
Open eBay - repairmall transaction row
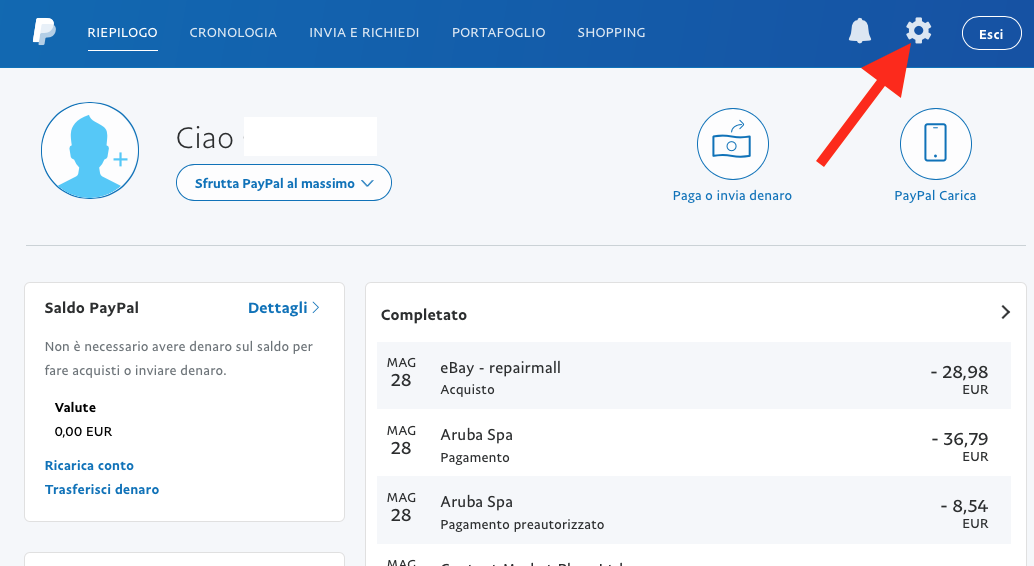coord(694,375)
